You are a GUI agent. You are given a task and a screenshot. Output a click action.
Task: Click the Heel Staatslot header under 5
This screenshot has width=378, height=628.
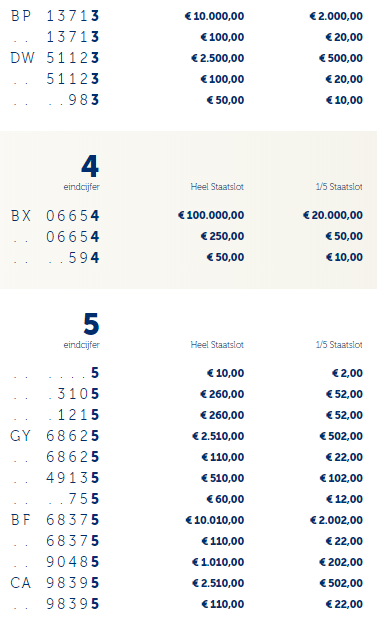217,345
